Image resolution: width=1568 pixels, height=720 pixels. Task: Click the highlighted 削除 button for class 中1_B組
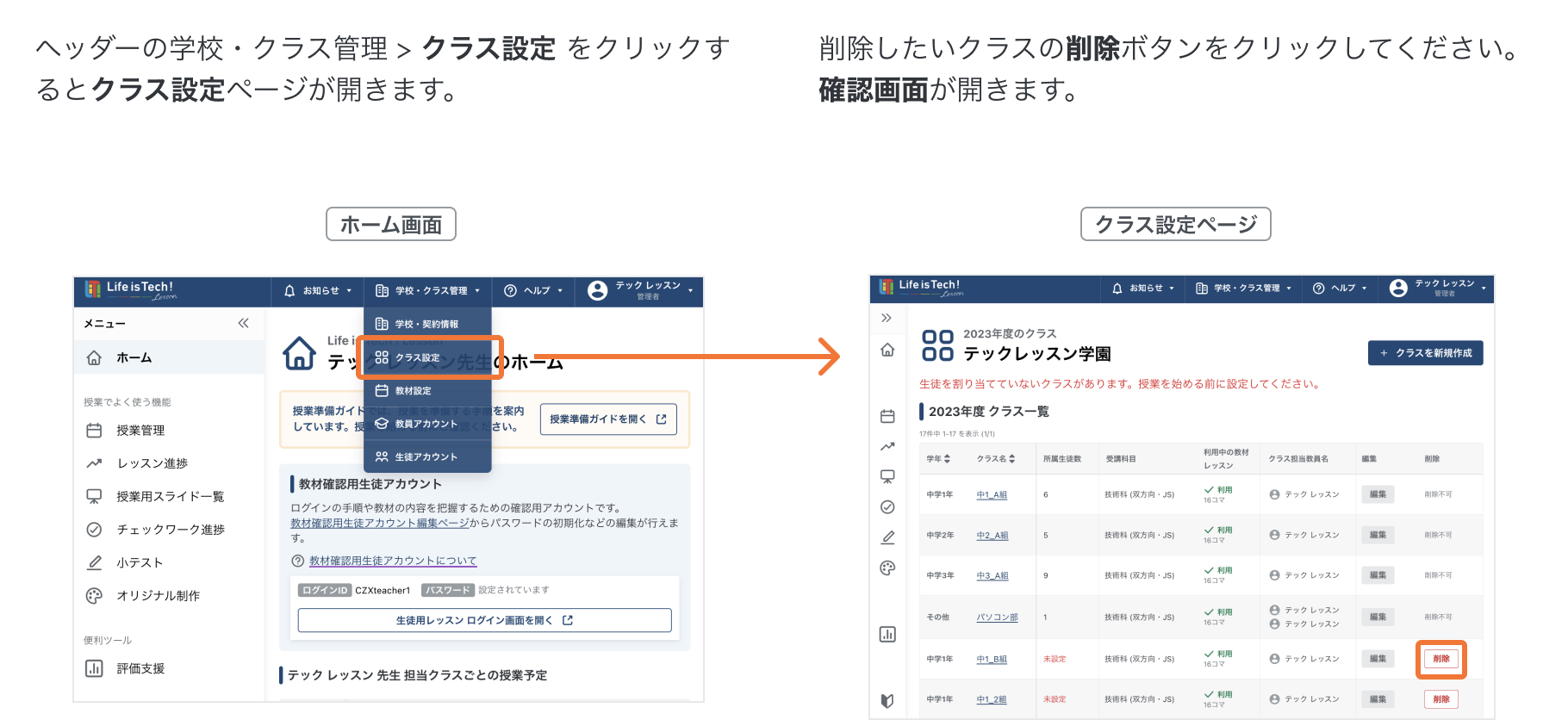[1440, 659]
